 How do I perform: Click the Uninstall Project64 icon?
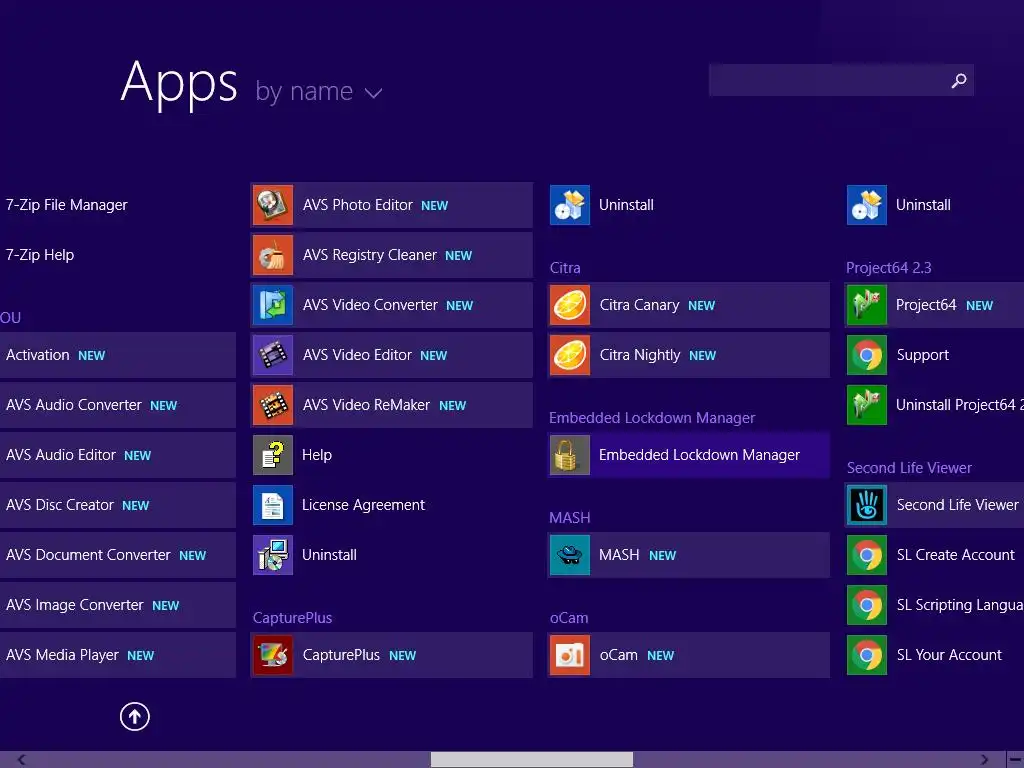[867, 405]
